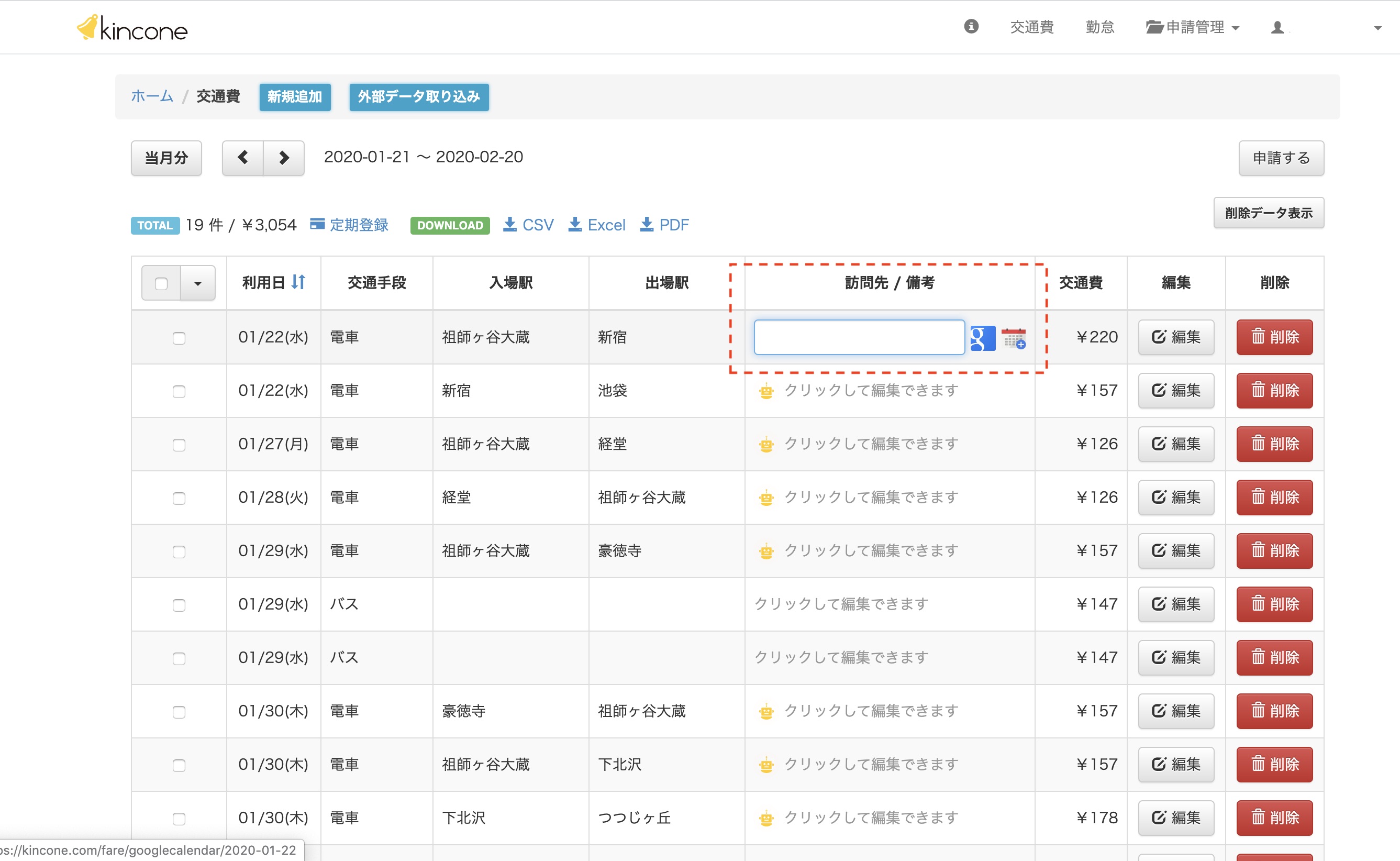The image size is (1400, 861).
Task: Download the Excel file
Action: tap(596, 225)
